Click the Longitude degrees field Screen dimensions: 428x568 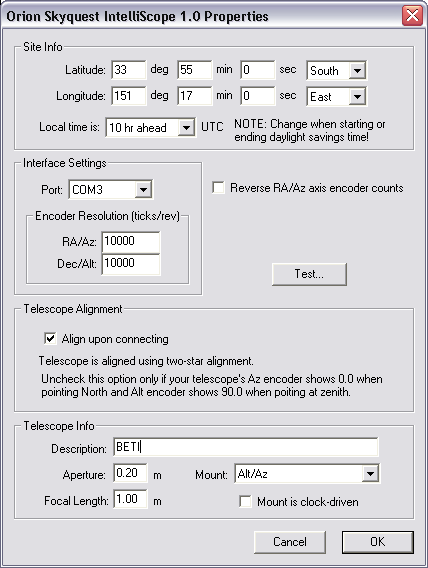click(129, 96)
